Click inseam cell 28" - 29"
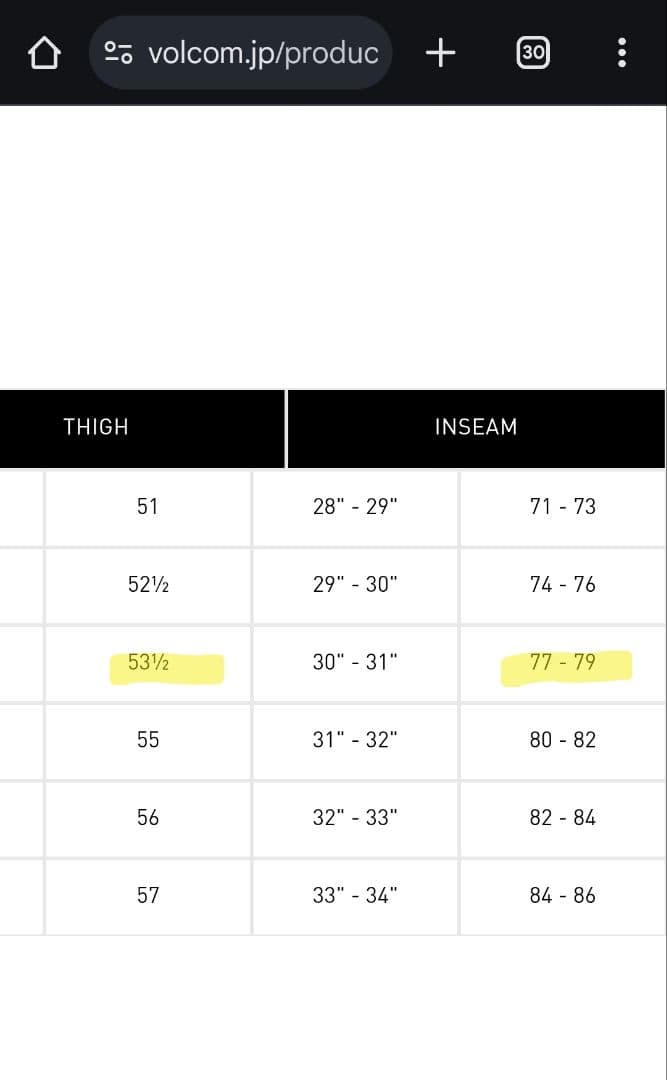 click(x=355, y=506)
